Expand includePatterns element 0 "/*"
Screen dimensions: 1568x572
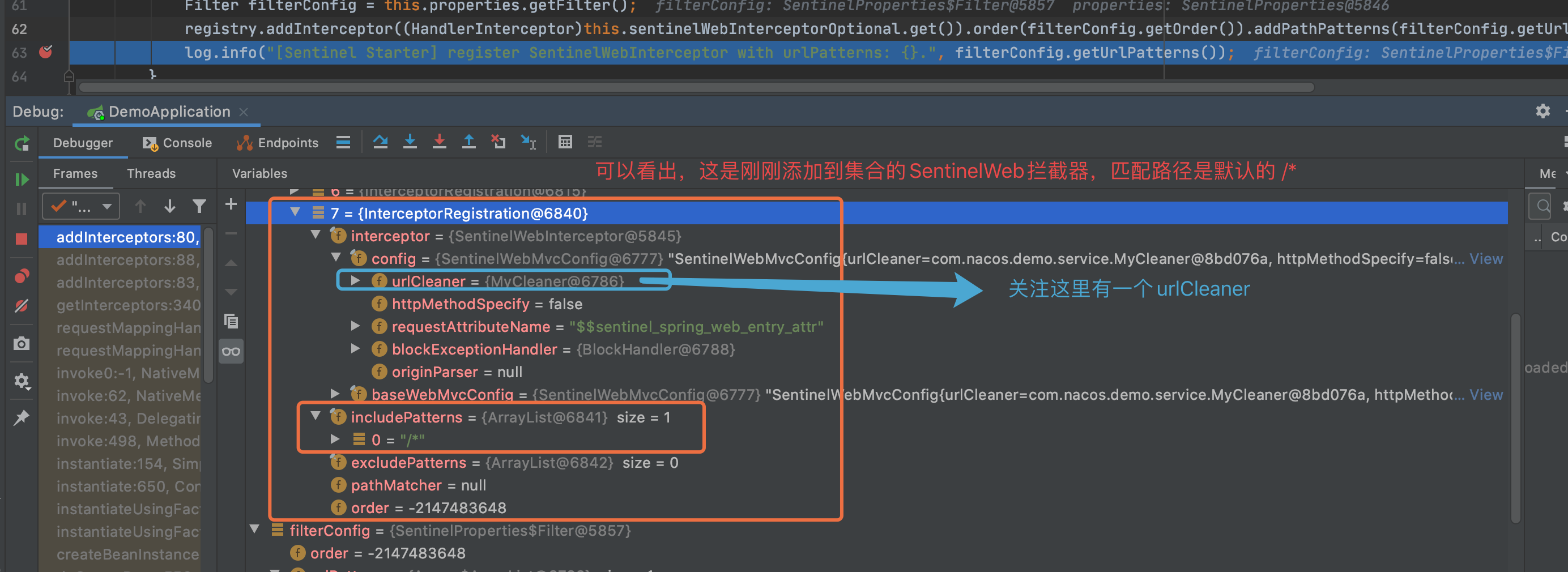pyautogui.click(x=335, y=439)
